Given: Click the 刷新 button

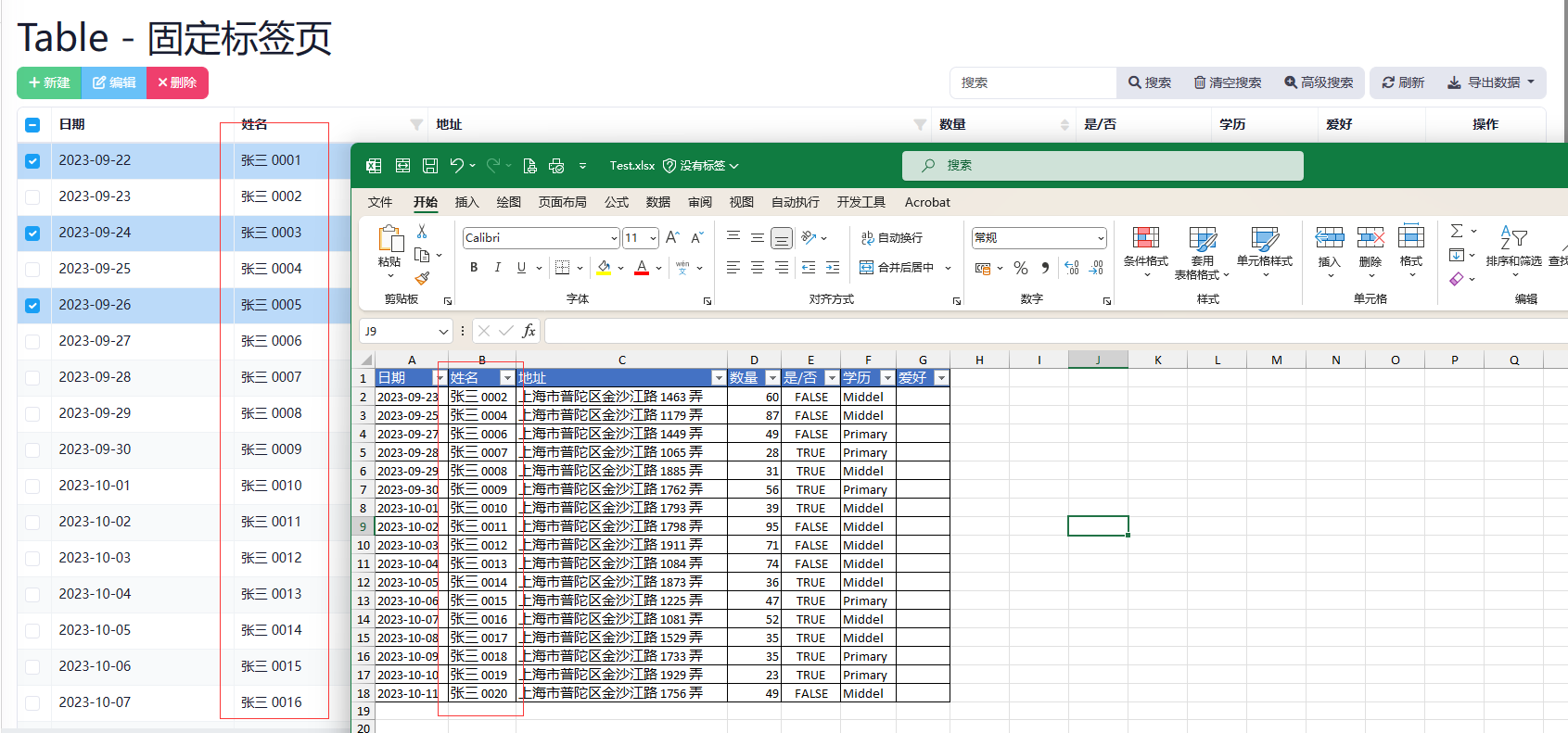Looking at the screenshot, I should point(1403,82).
